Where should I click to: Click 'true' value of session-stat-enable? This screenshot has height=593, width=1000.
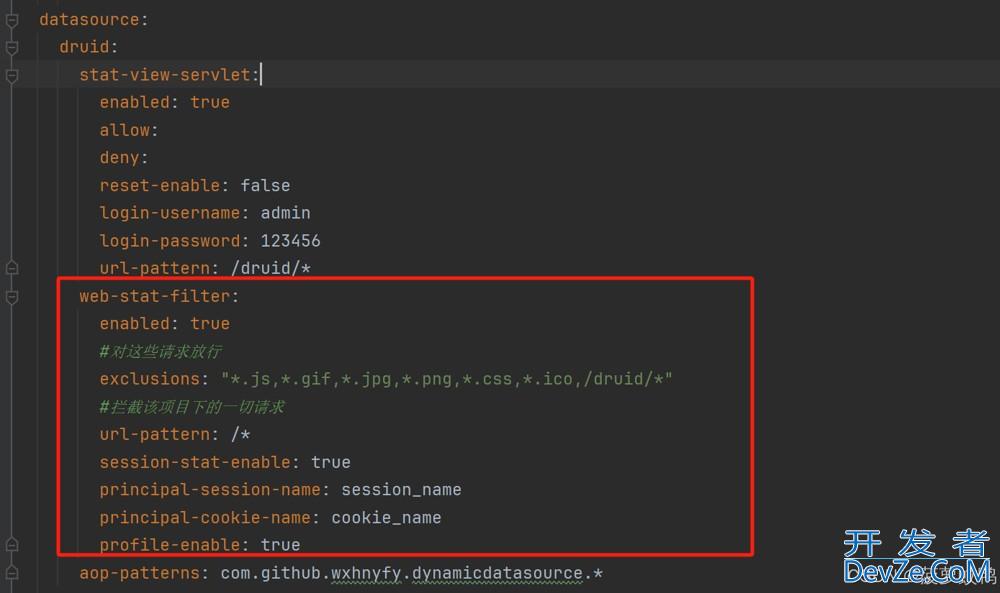tap(331, 462)
